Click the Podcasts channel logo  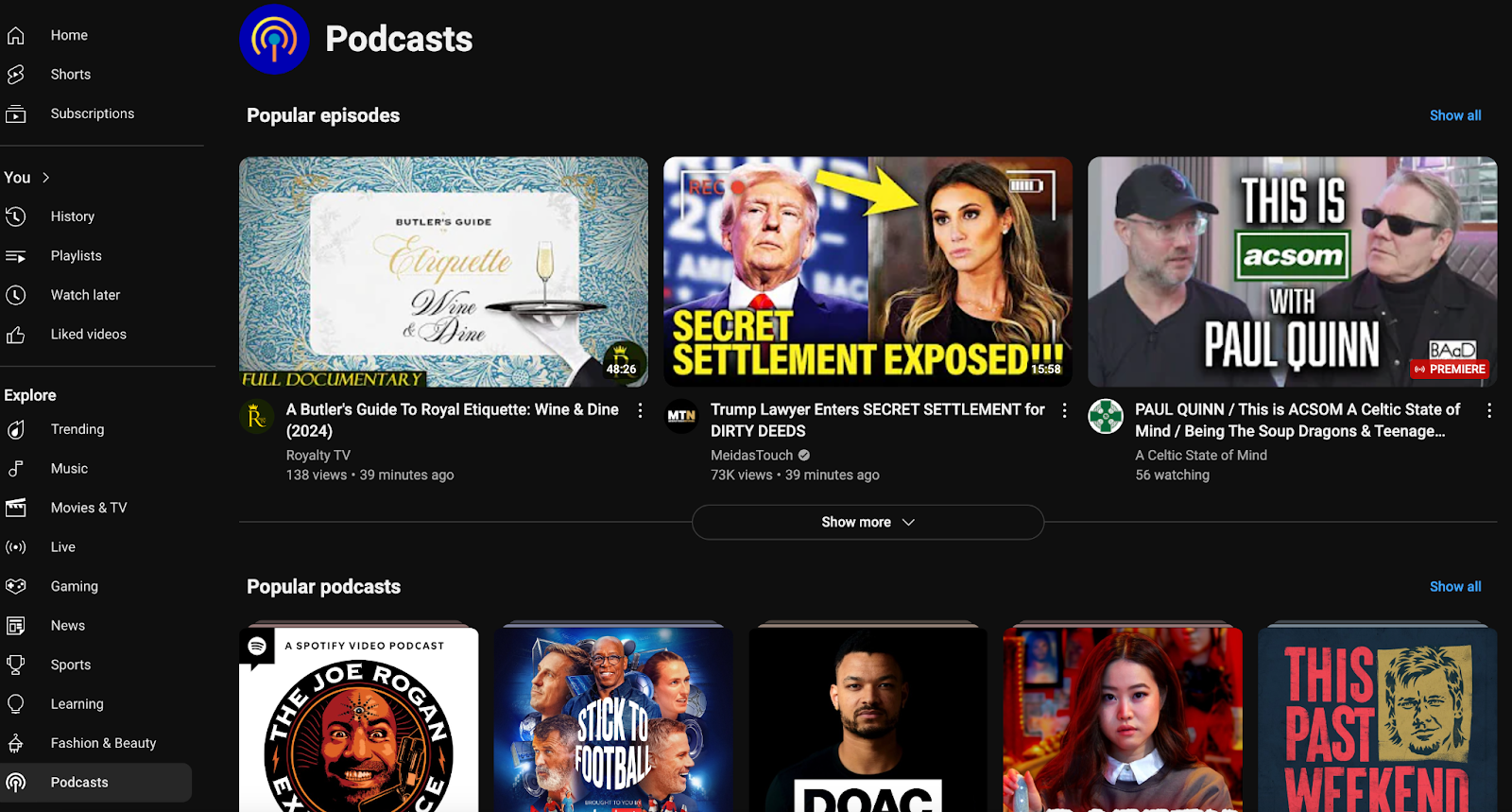274,39
